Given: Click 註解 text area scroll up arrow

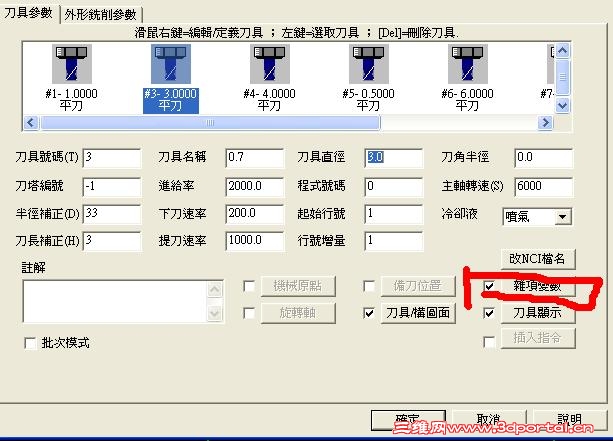Looking at the screenshot, I should coord(215,290).
